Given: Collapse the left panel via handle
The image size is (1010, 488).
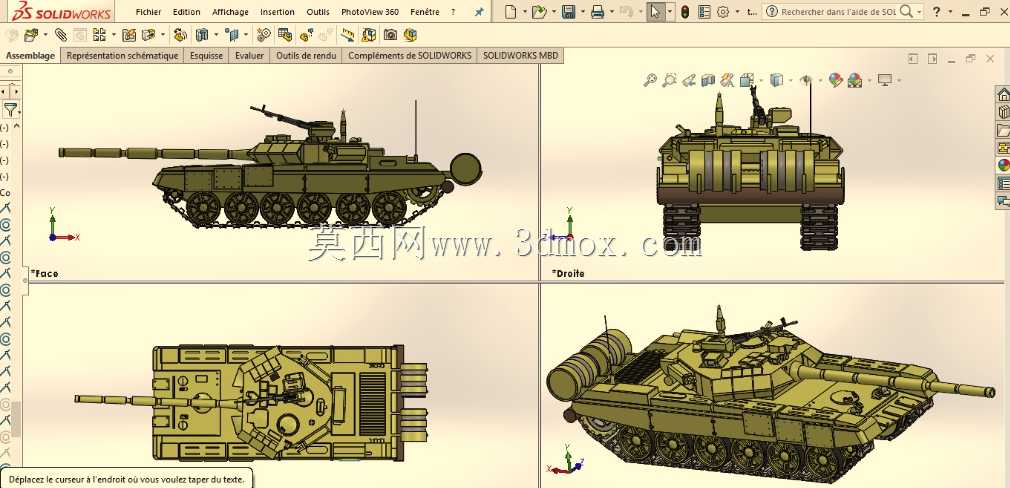Looking at the screenshot, I should tap(26, 281).
